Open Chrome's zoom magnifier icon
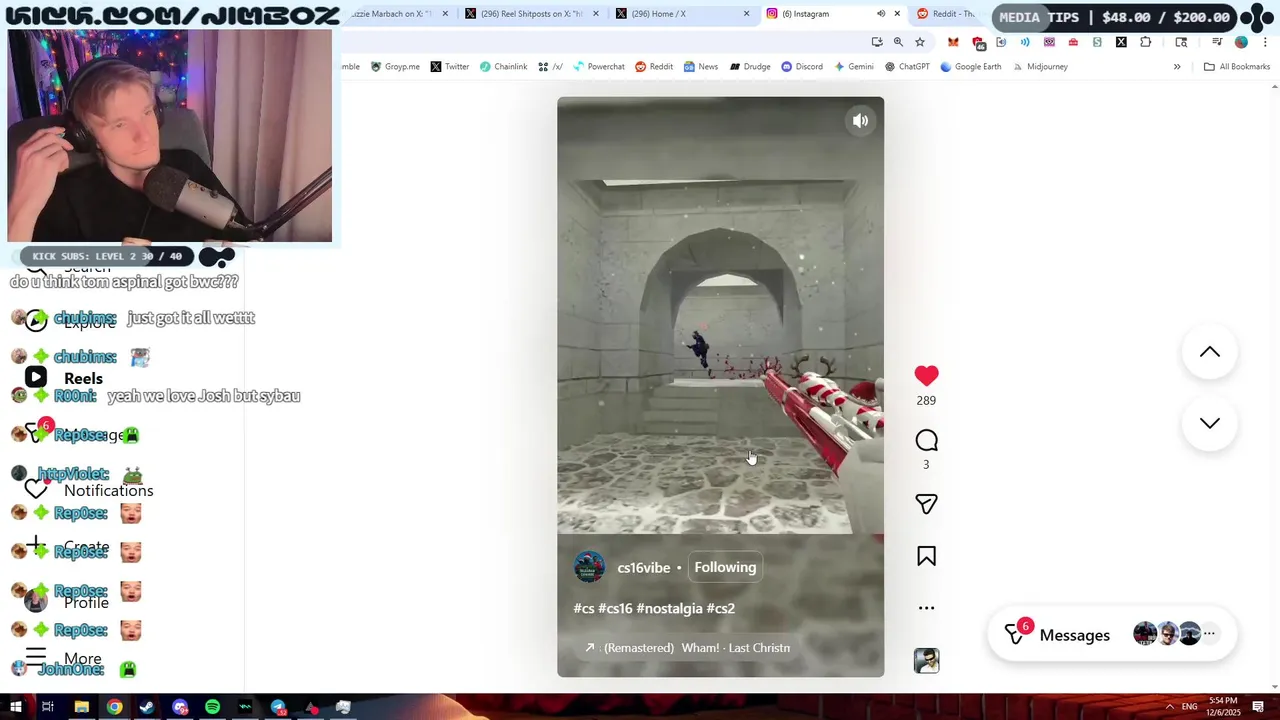1280x720 pixels. pos(898,42)
